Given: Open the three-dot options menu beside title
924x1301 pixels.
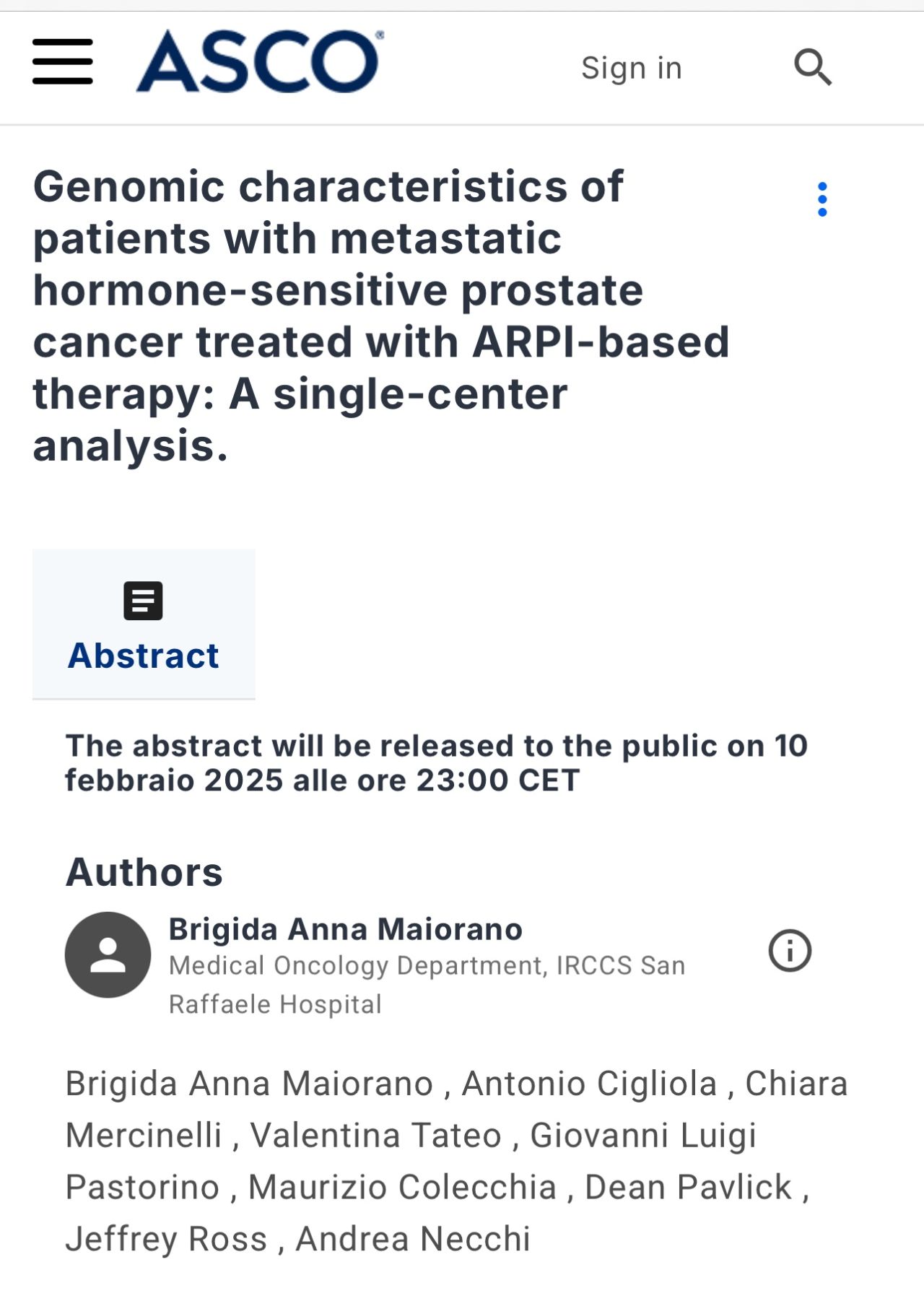Looking at the screenshot, I should [822, 199].
